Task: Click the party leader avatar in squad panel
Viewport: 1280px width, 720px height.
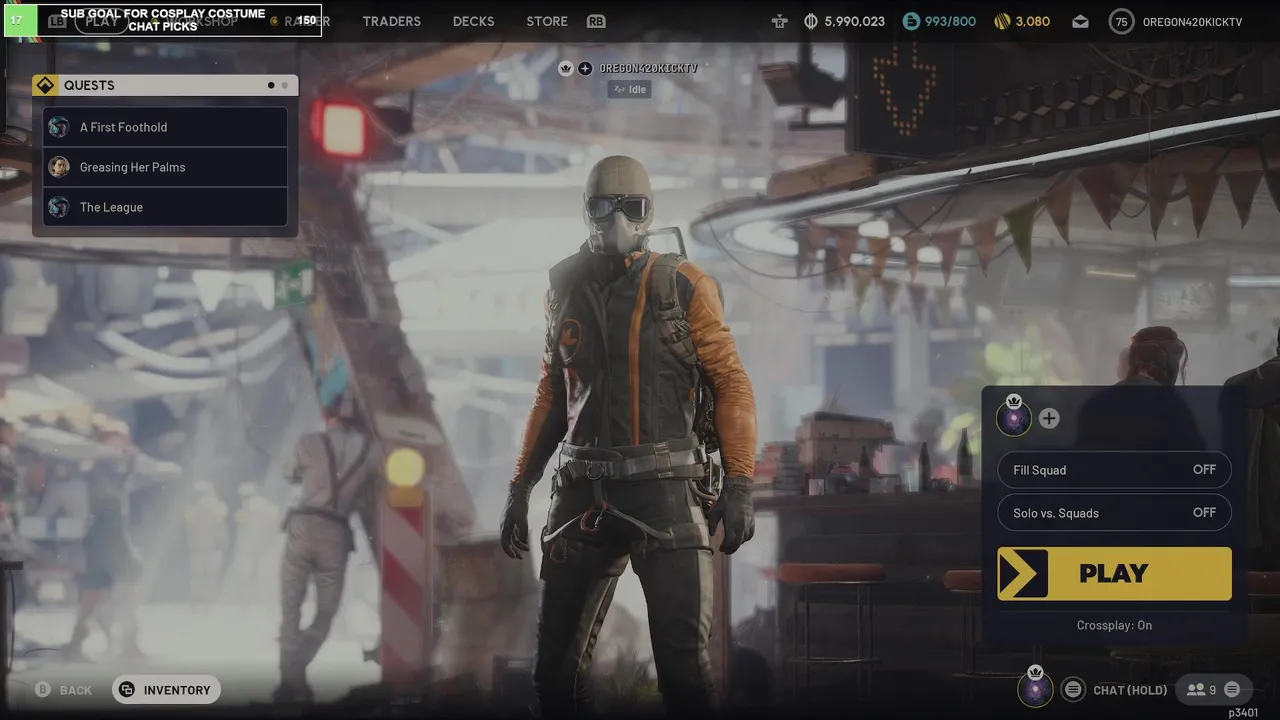Action: tap(1013, 417)
